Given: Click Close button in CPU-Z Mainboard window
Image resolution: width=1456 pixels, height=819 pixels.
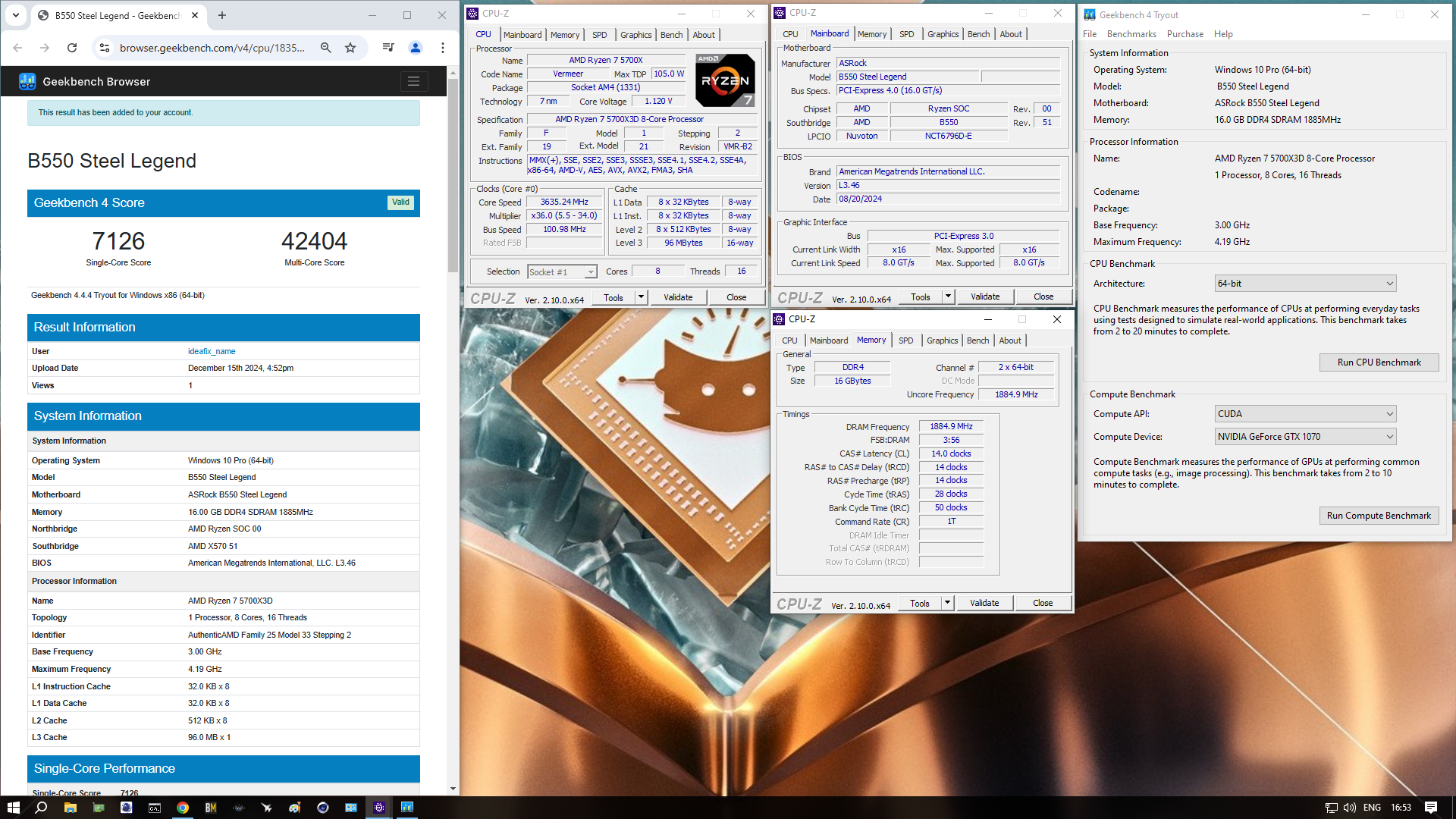Looking at the screenshot, I should tap(1043, 297).
